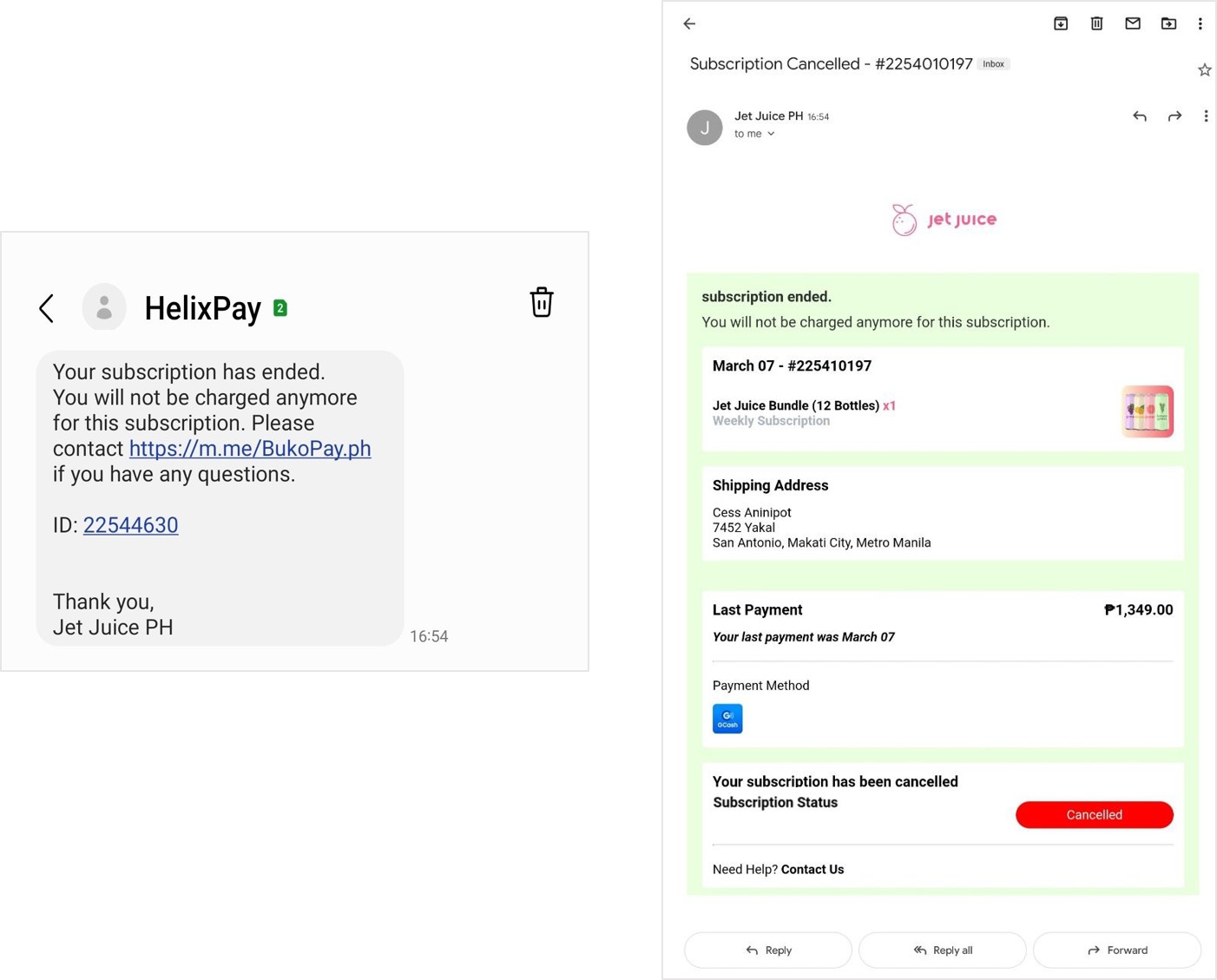Click the 'Payment Method' label
The image size is (1217, 980).
(760, 686)
